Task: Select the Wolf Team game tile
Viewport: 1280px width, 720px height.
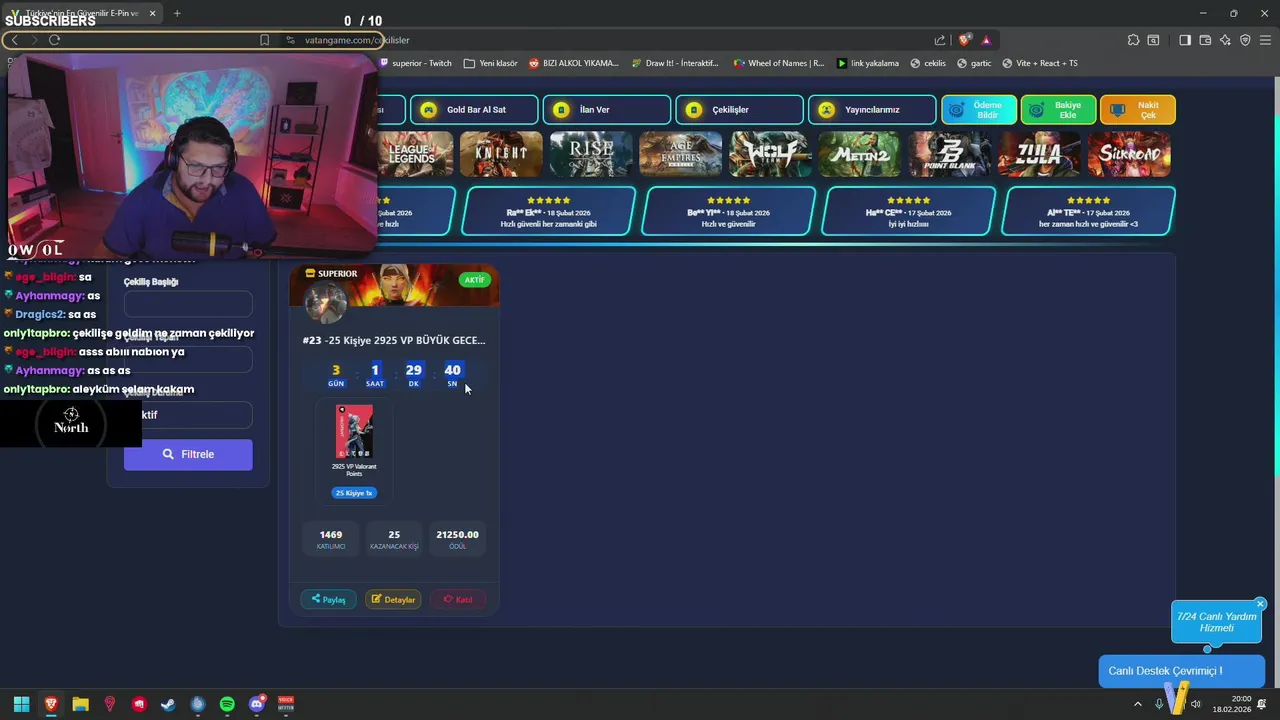Action: 770,154
